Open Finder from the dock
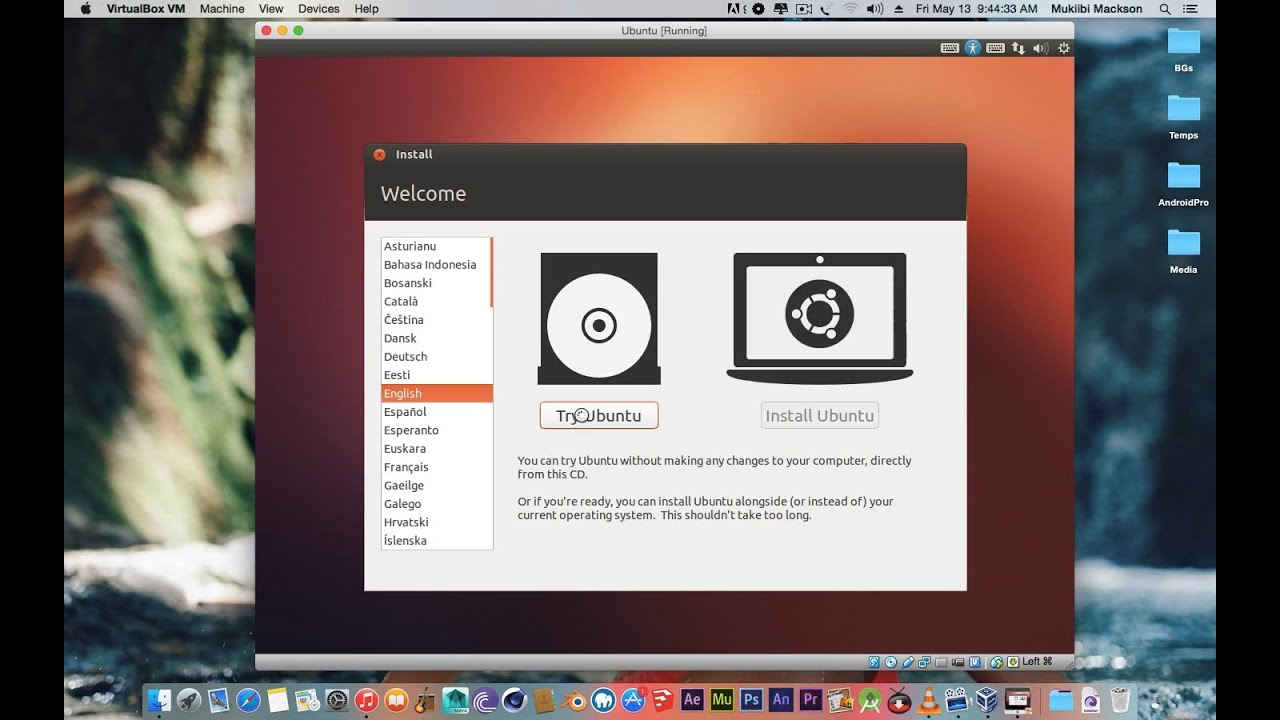 point(157,699)
